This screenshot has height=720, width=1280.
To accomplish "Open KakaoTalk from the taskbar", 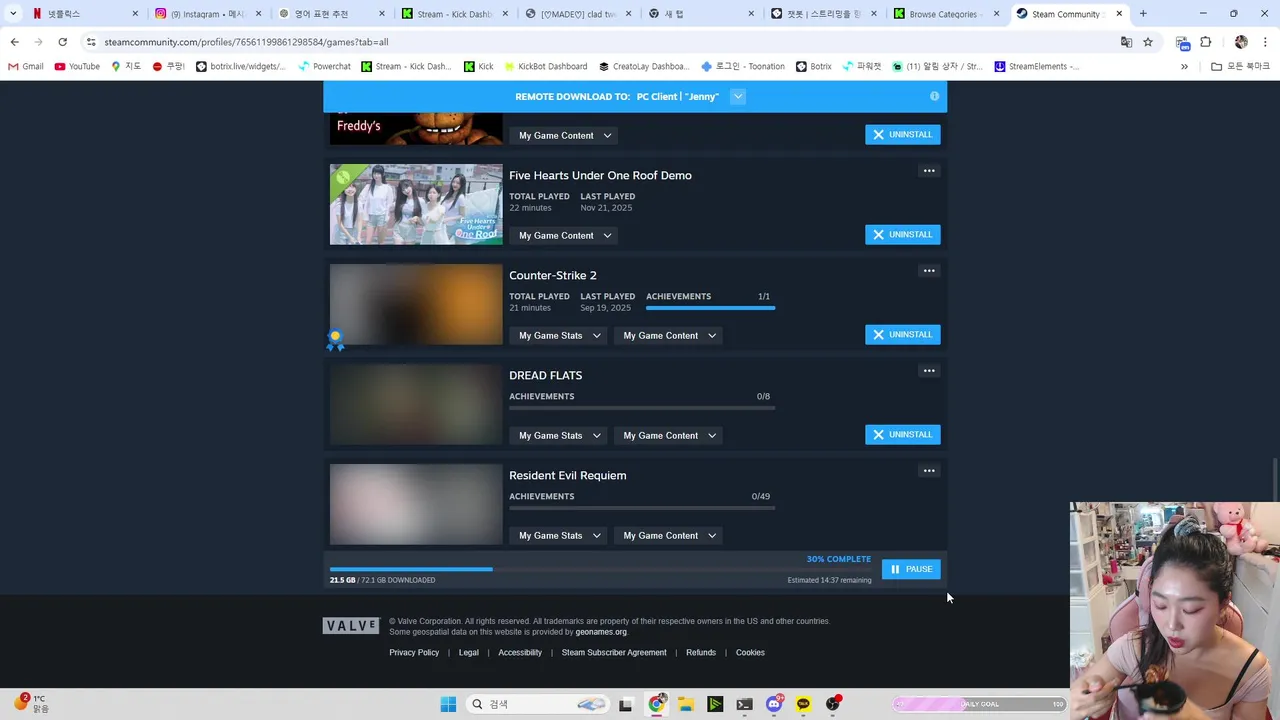I will click(x=803, y=704).
